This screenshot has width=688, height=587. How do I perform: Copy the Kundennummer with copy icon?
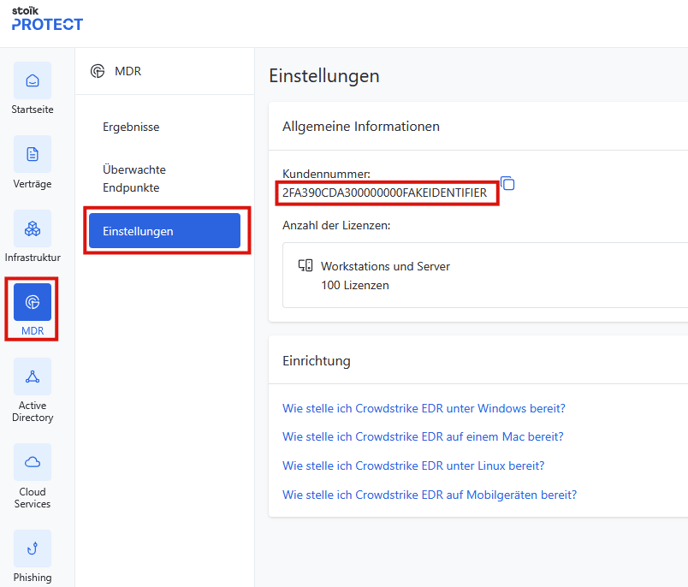(508, 183)
